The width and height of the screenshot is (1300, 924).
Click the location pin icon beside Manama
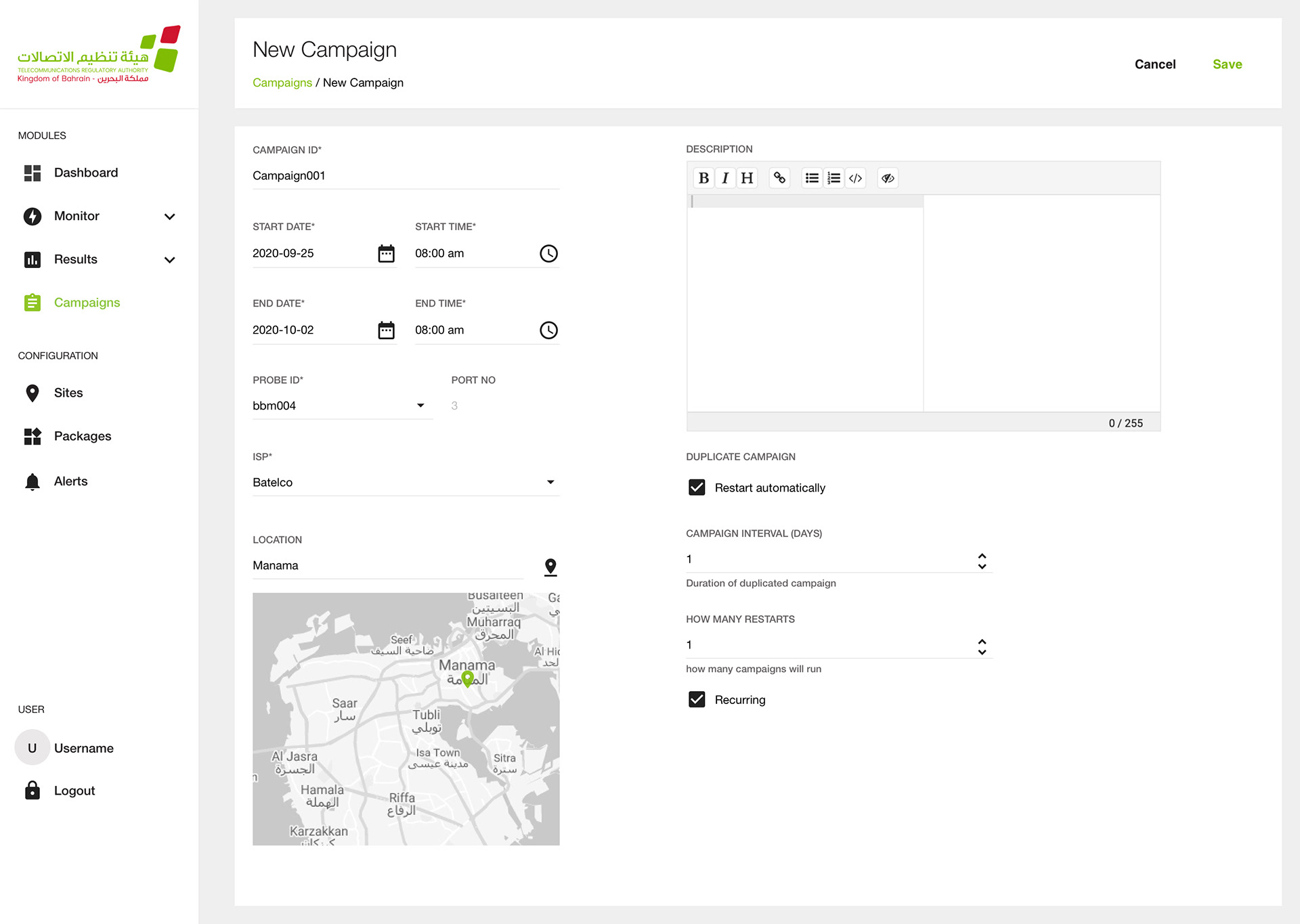[x=550, y=567]
